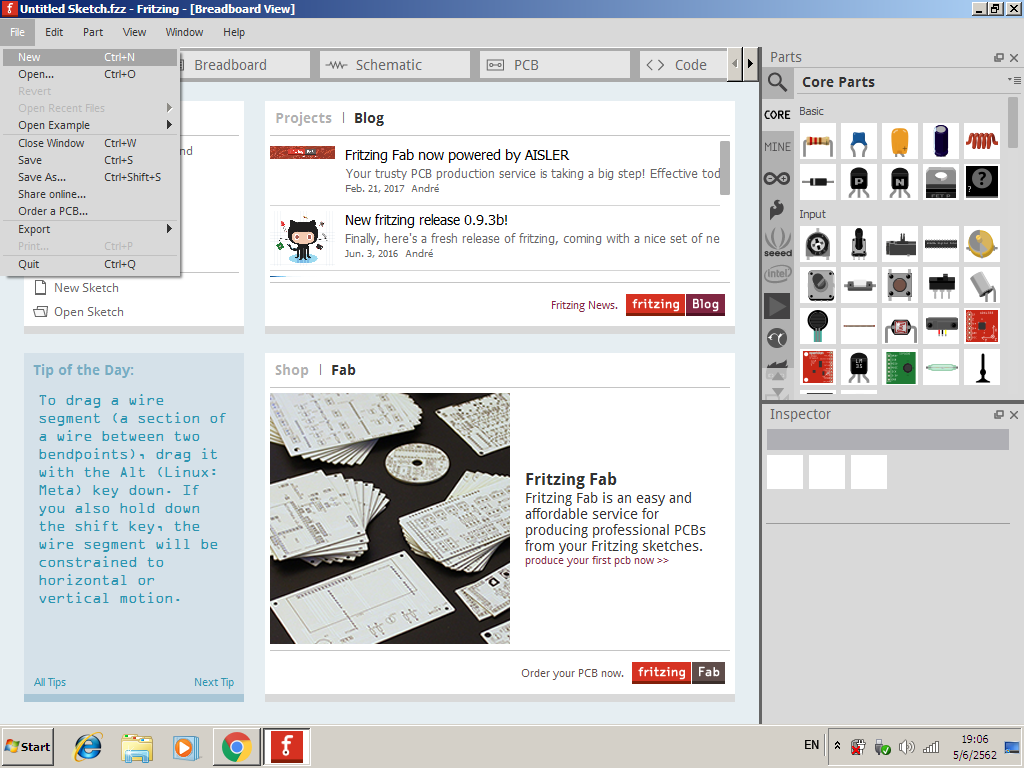Pick the resistor part
The width and height of the screenshot is (1024, 768).
click(x=818, y=141)
